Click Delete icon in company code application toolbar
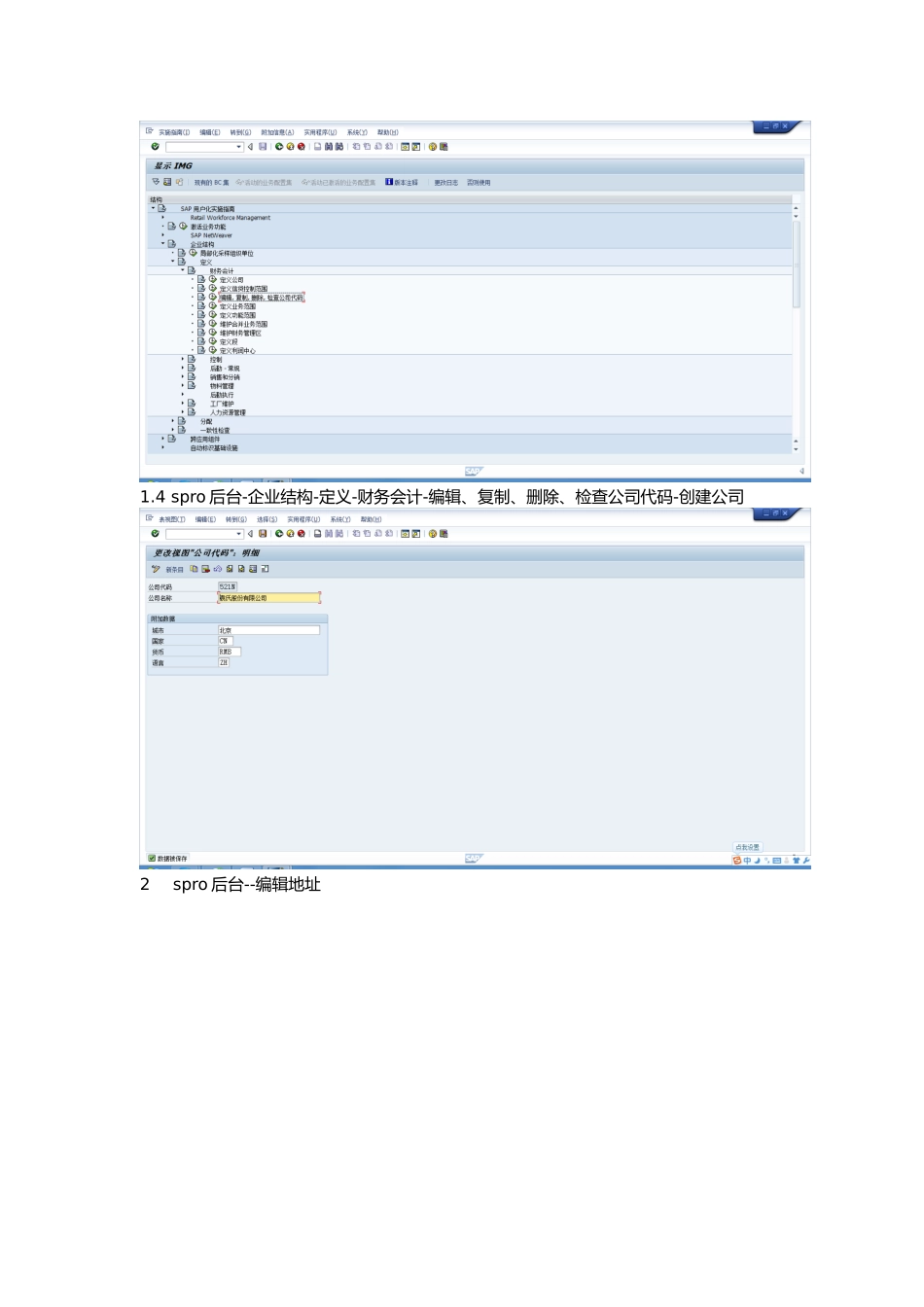924x1307 pixels. [205, 569]
